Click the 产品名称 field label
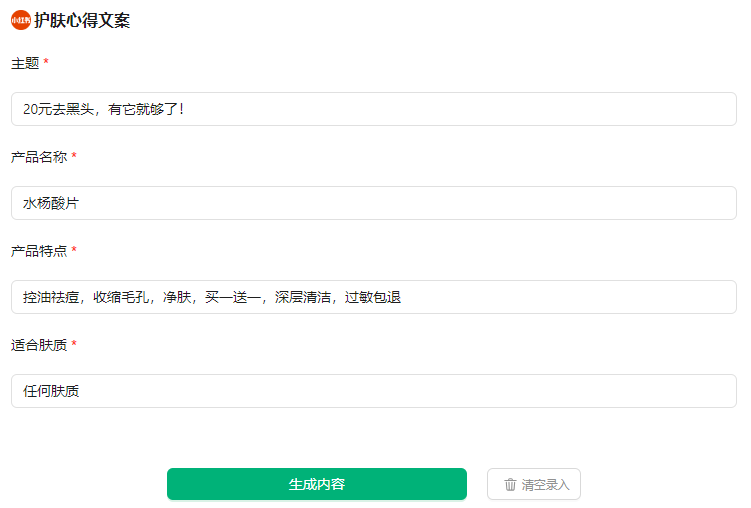This screenshot has width=751, height=508. [x=39, y=157]
